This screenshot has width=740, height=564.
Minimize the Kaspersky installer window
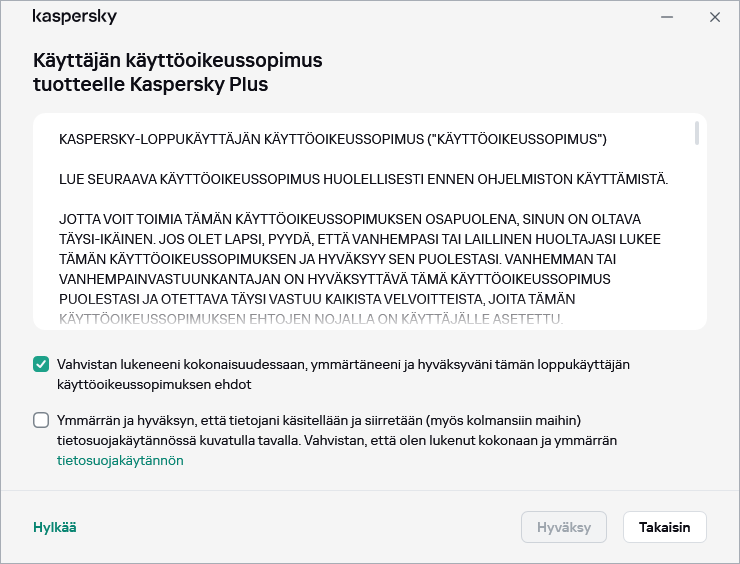pyautogui.click(x=668, y=17)
